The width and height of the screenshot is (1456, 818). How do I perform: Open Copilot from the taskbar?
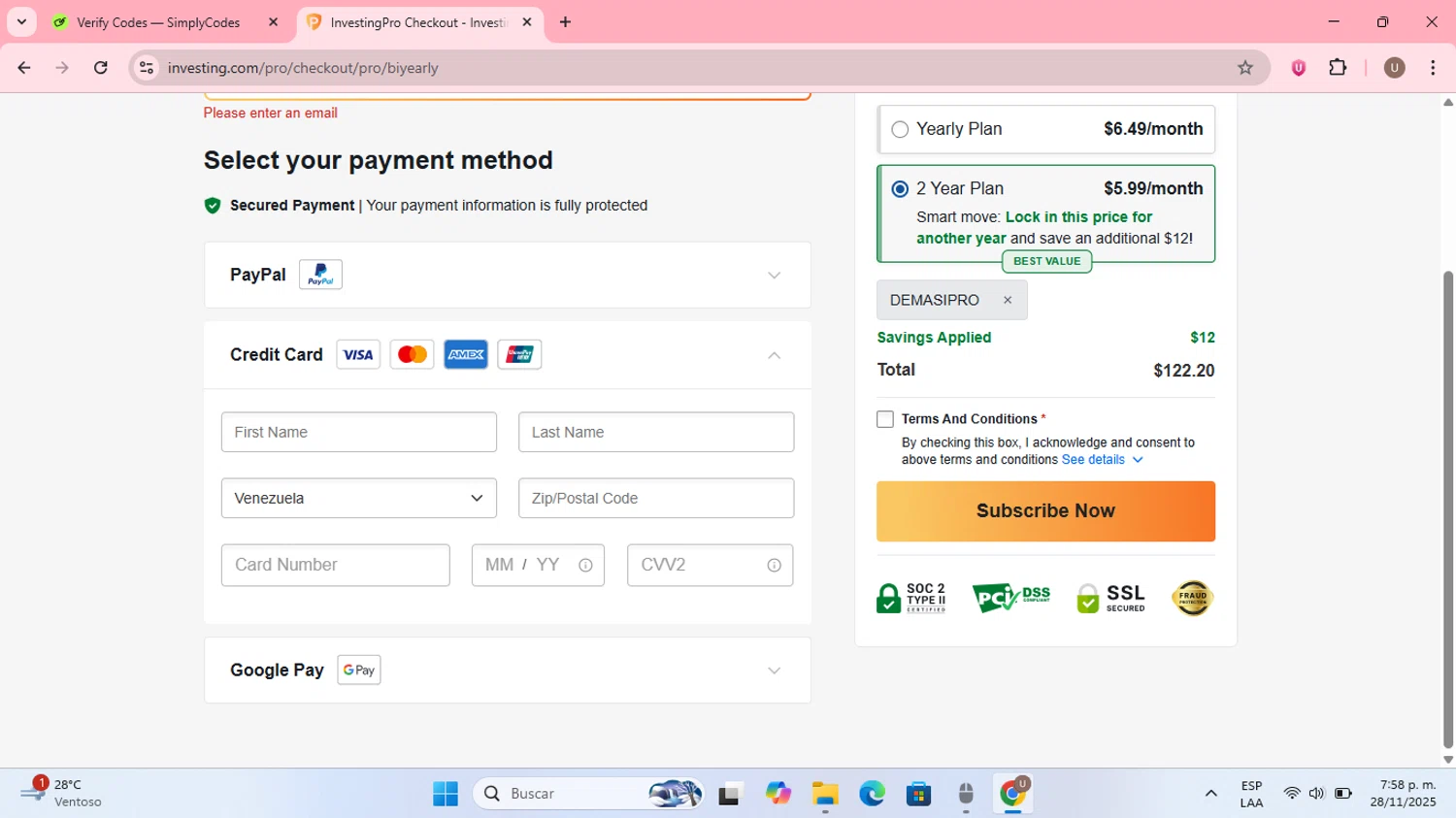[x=778, y=794]
